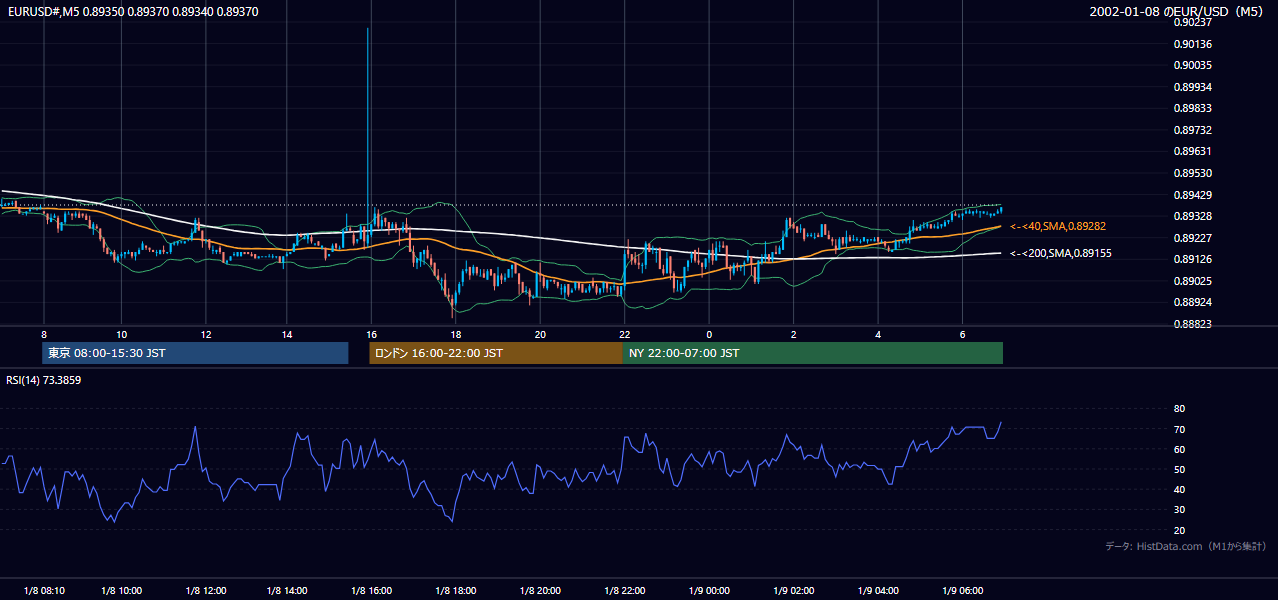This screenshot has width=1278, height=600.
Task: Click the RSI(14) 73.3859 indicator label
Action: tap(44, 380)
